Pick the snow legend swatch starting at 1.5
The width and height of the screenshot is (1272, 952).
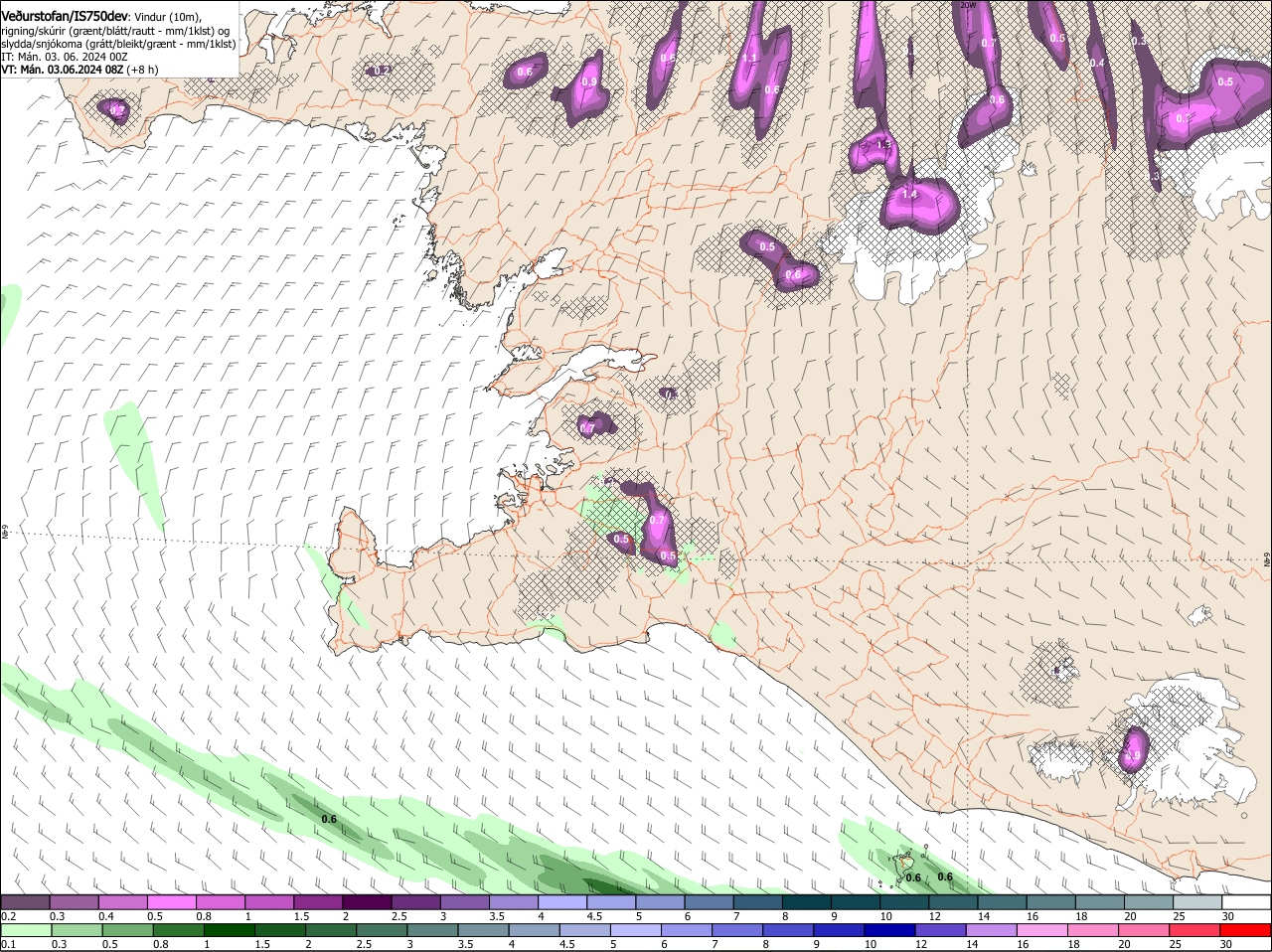click(x=318, y=901)
